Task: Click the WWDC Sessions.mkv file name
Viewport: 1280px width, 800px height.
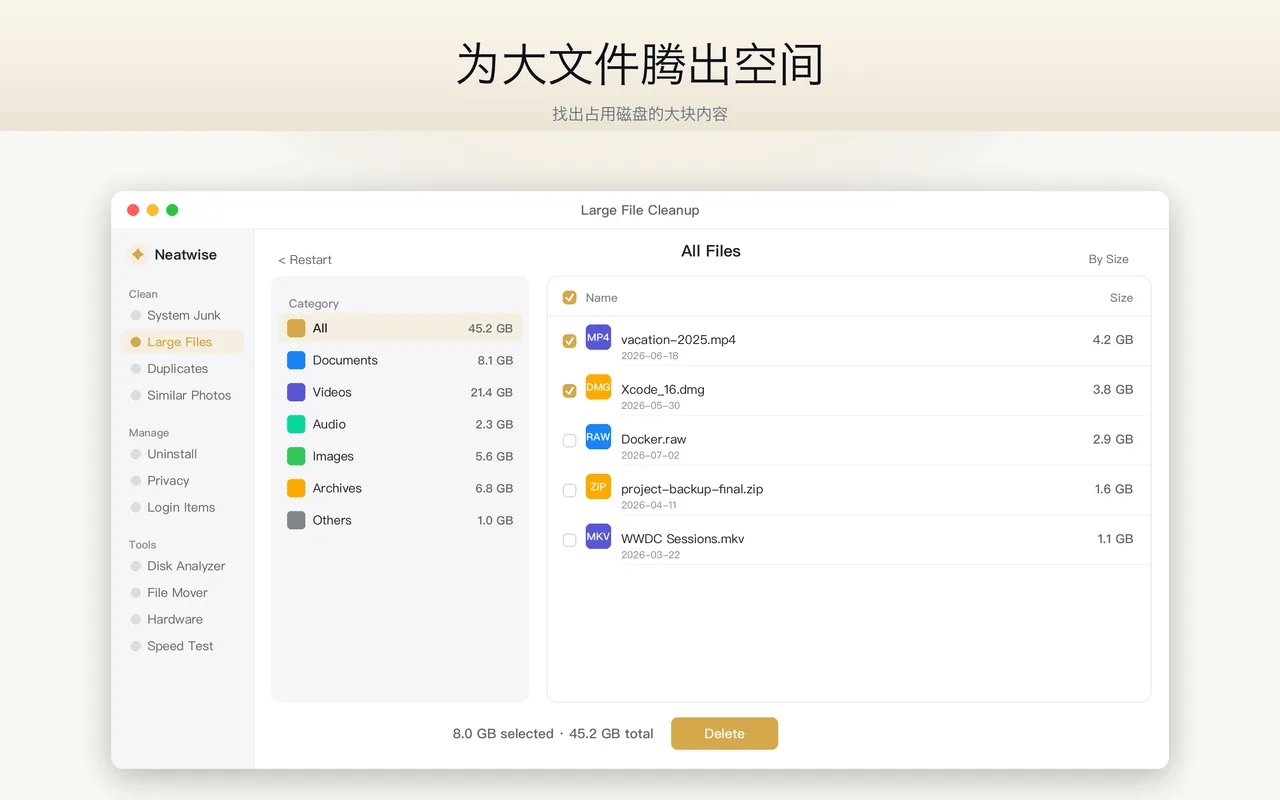Action: pos(682,538)
